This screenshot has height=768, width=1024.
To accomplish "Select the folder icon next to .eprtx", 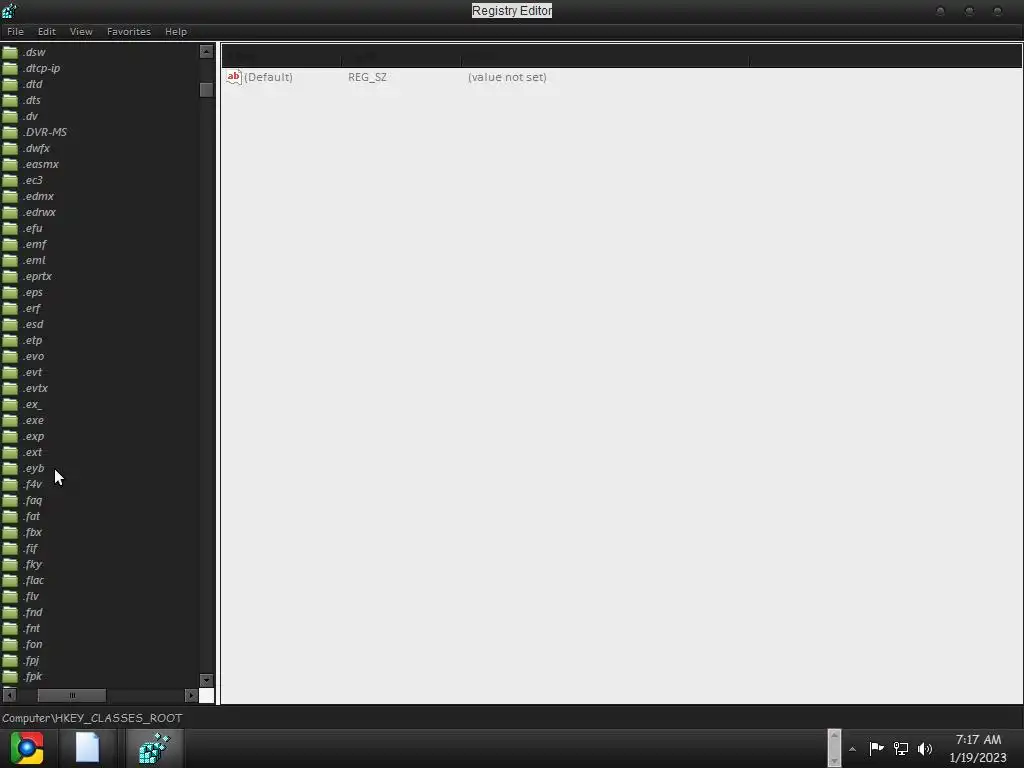I will (x=10, y=276).
